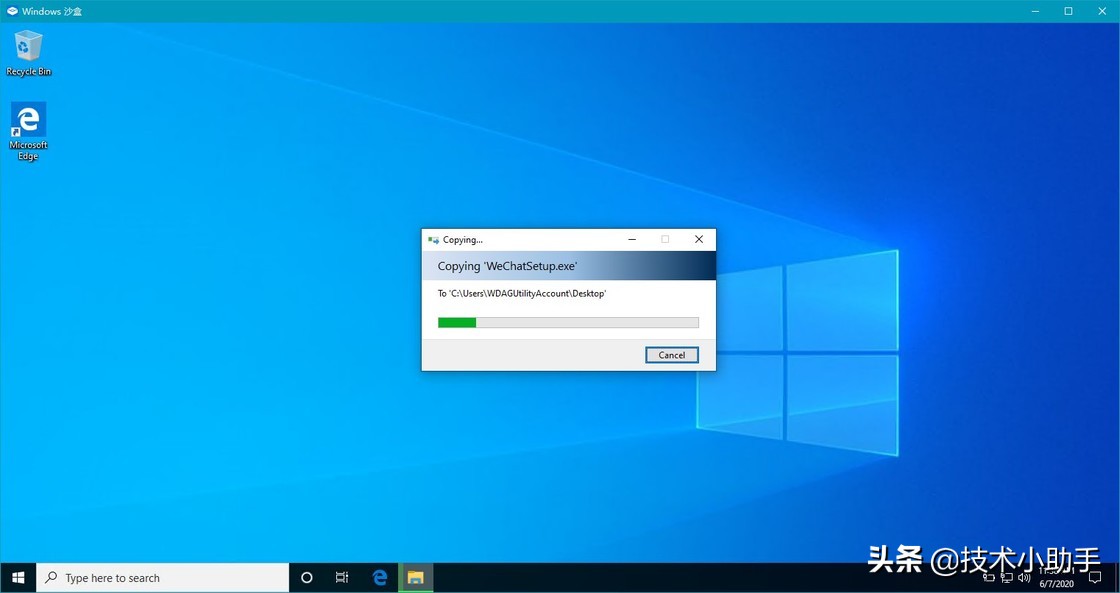Open the network status icon
This screenshot has height=593, width=1120.
point(1006,577)
